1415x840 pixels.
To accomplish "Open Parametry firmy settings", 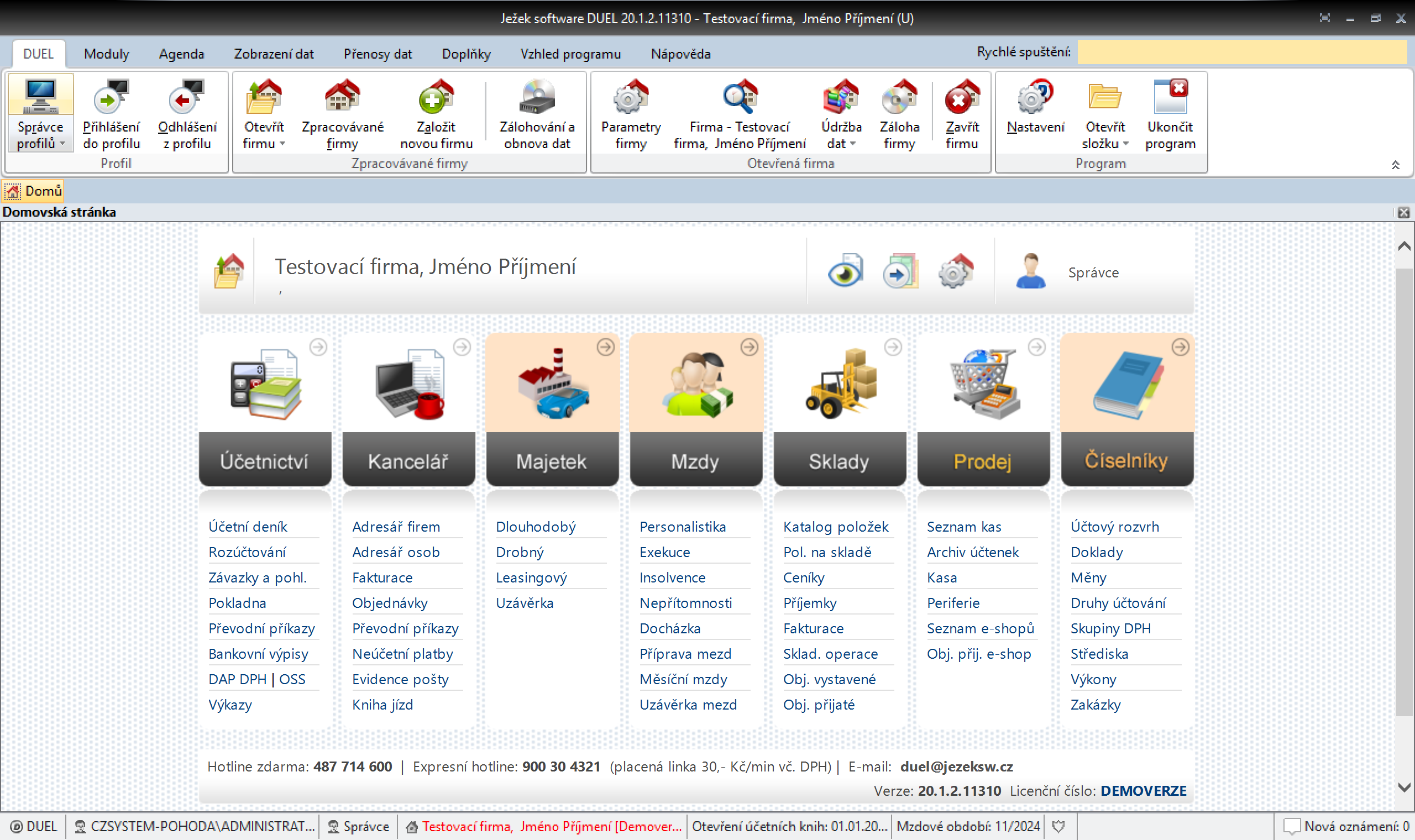I will (x=631, y=114).
